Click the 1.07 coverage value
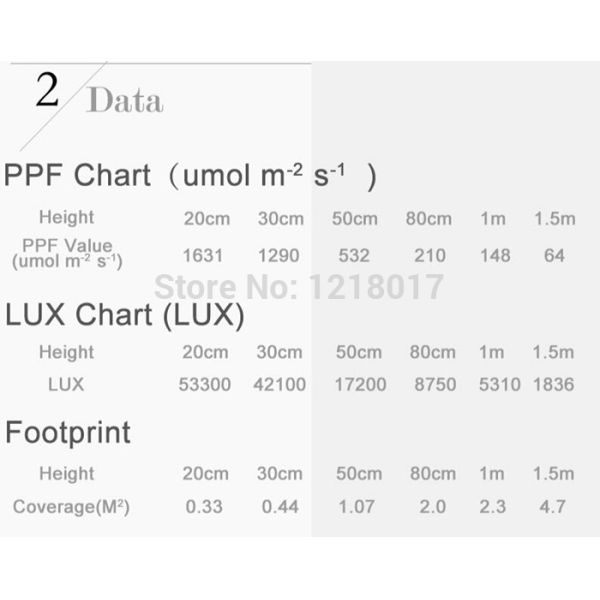The image size is (600, 600). click(357, 507)
